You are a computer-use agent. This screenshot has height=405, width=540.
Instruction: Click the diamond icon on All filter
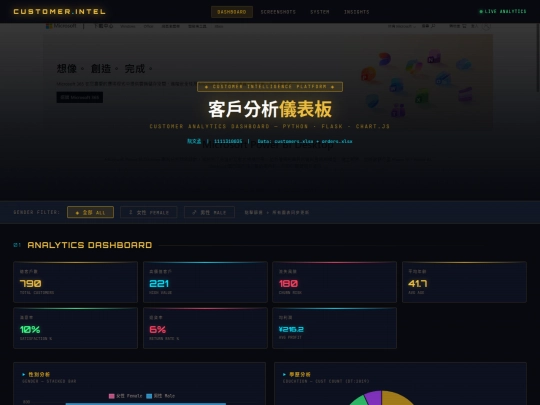click(x=77, y=213)
